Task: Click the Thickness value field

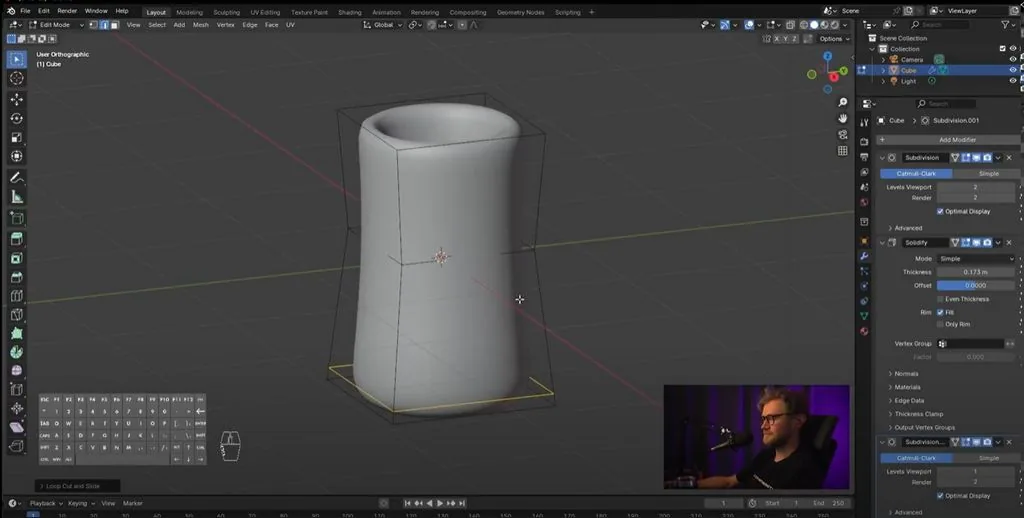Action: (976, 272)
